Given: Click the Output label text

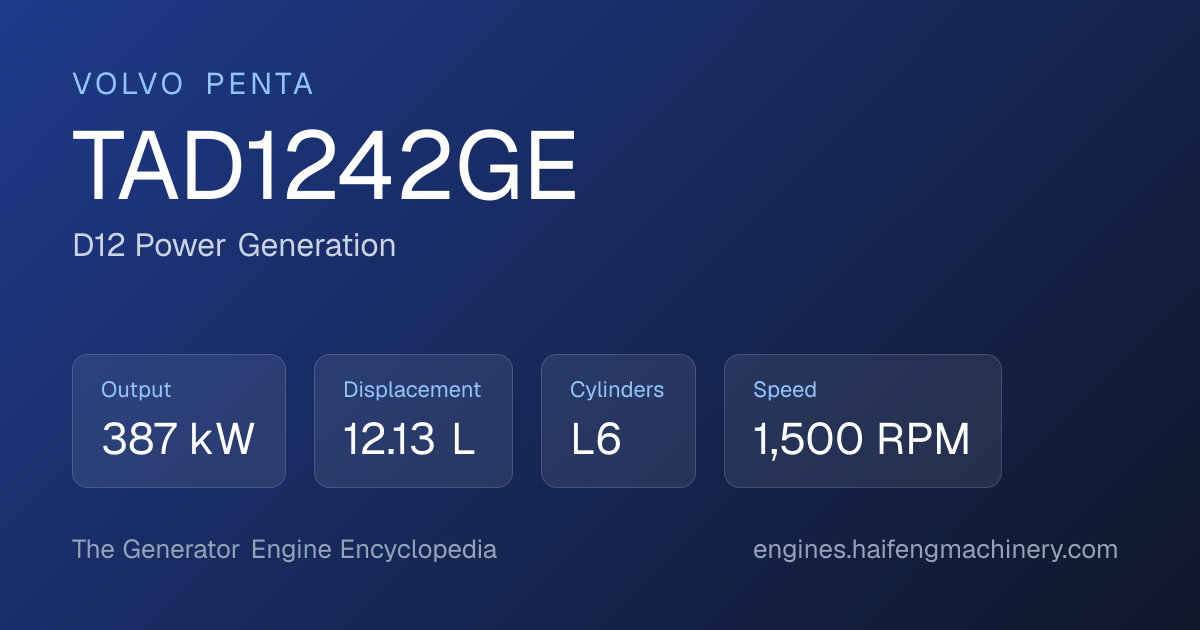Looking at the screenshot, I should 136,390.
